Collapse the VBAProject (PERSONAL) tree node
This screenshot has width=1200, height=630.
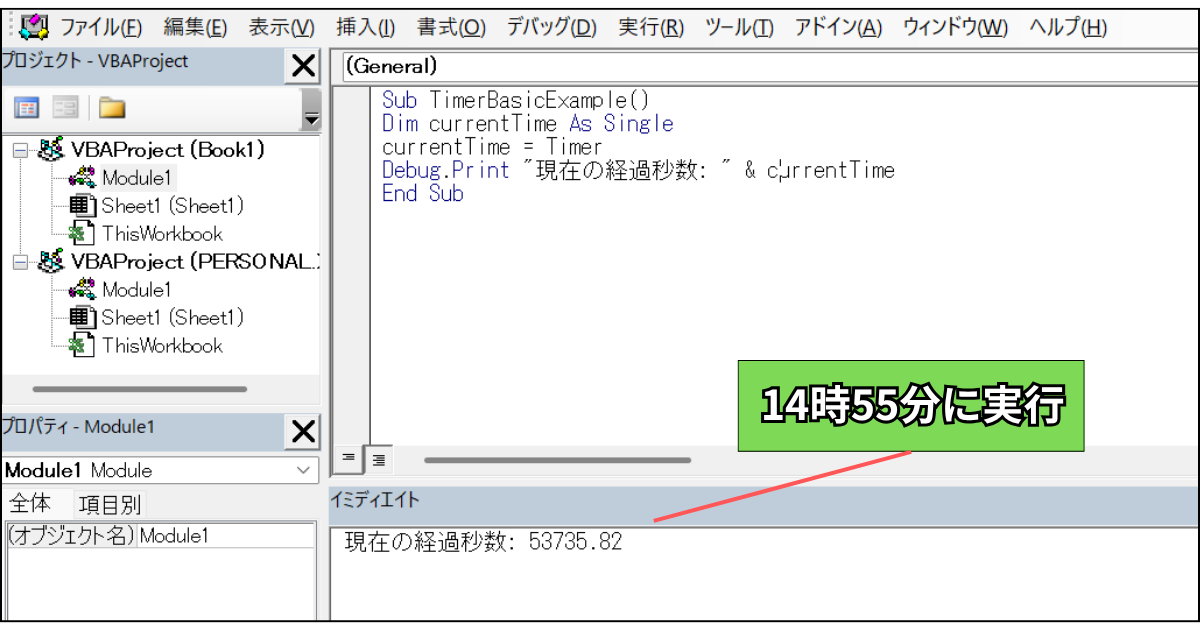pyautogui.click(x=20, y=262)
